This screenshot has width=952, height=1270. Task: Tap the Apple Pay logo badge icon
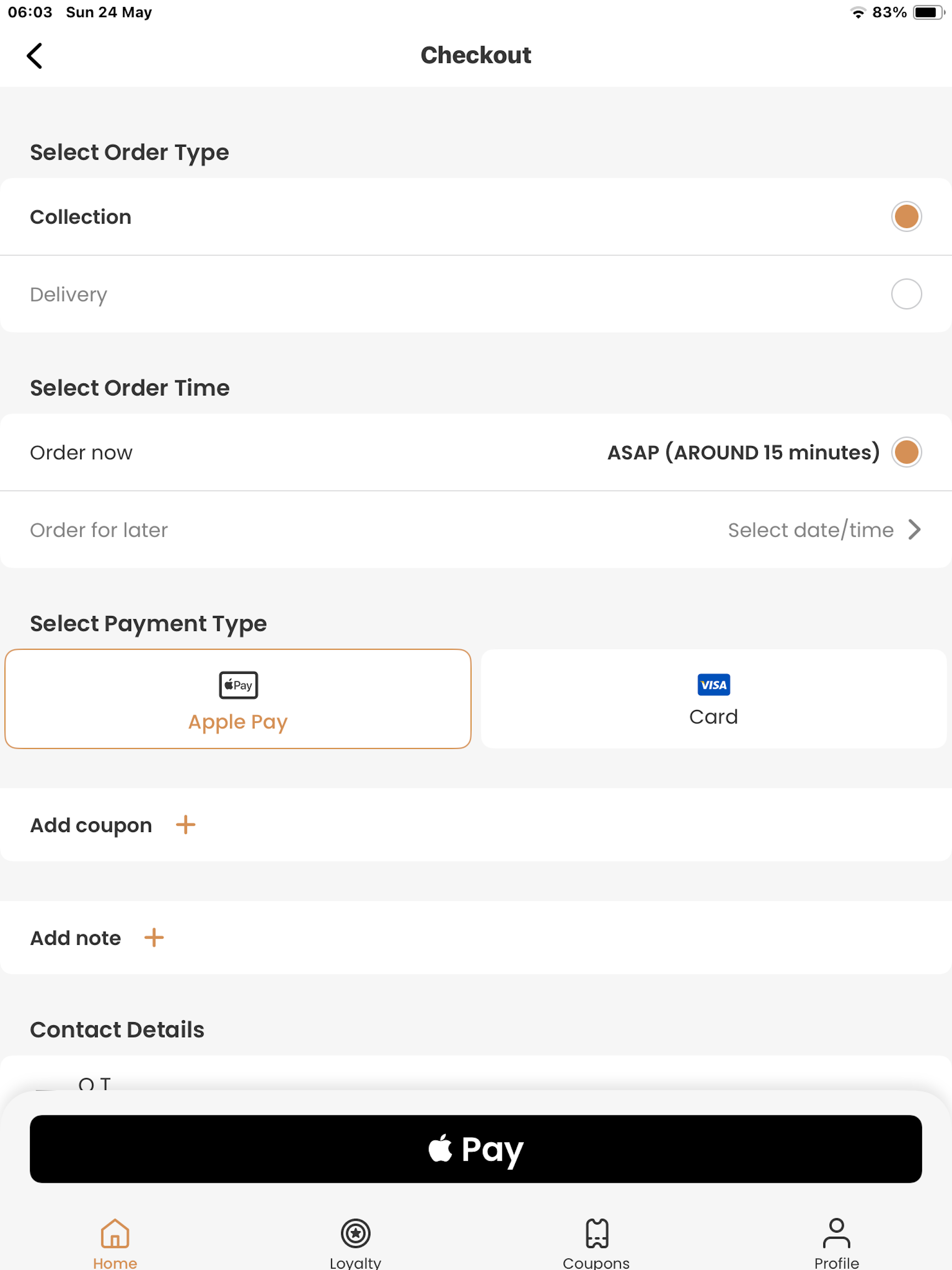tap(238, 685)
